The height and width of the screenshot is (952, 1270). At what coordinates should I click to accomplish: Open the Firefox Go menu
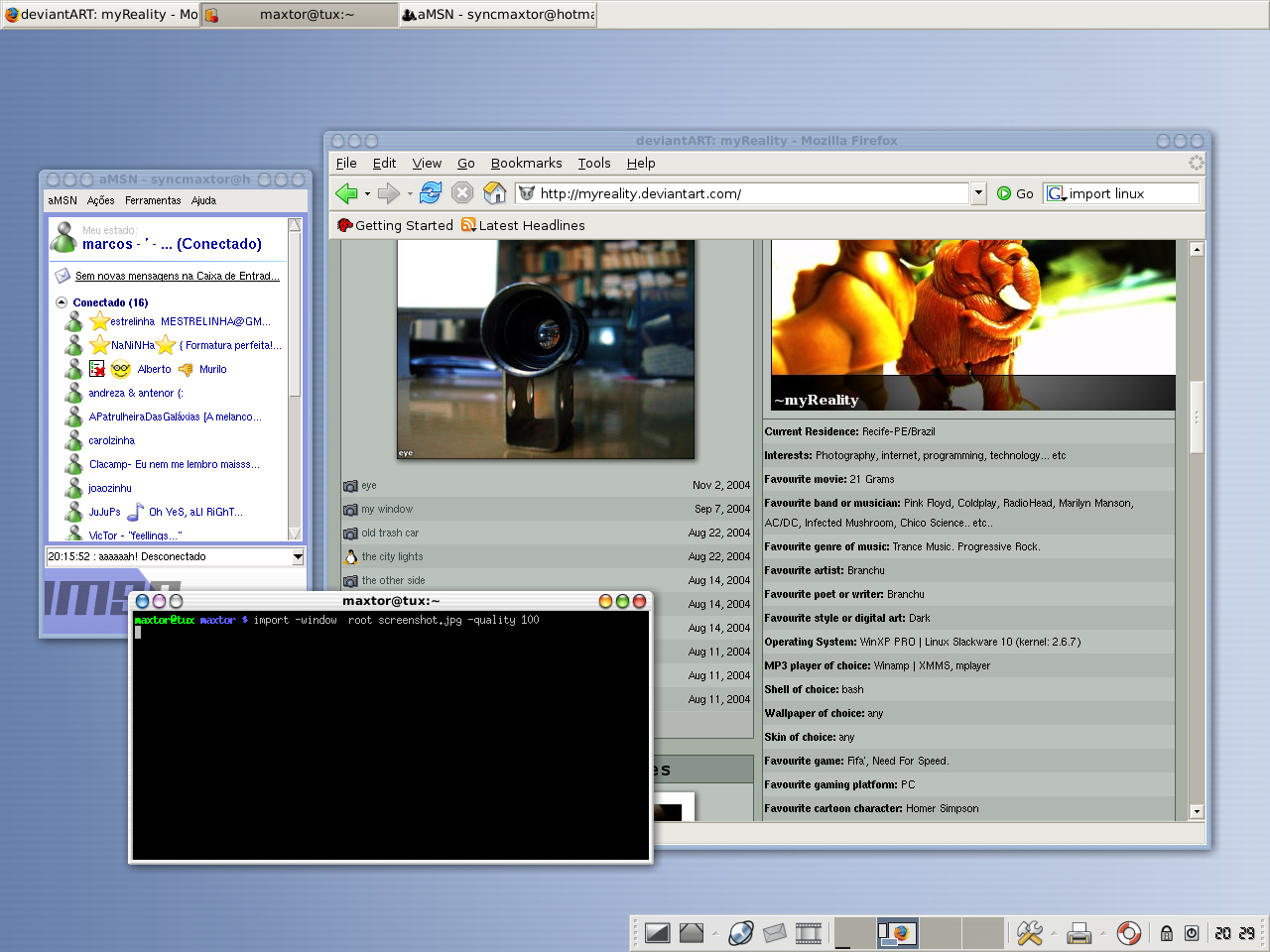coord(466,163)
